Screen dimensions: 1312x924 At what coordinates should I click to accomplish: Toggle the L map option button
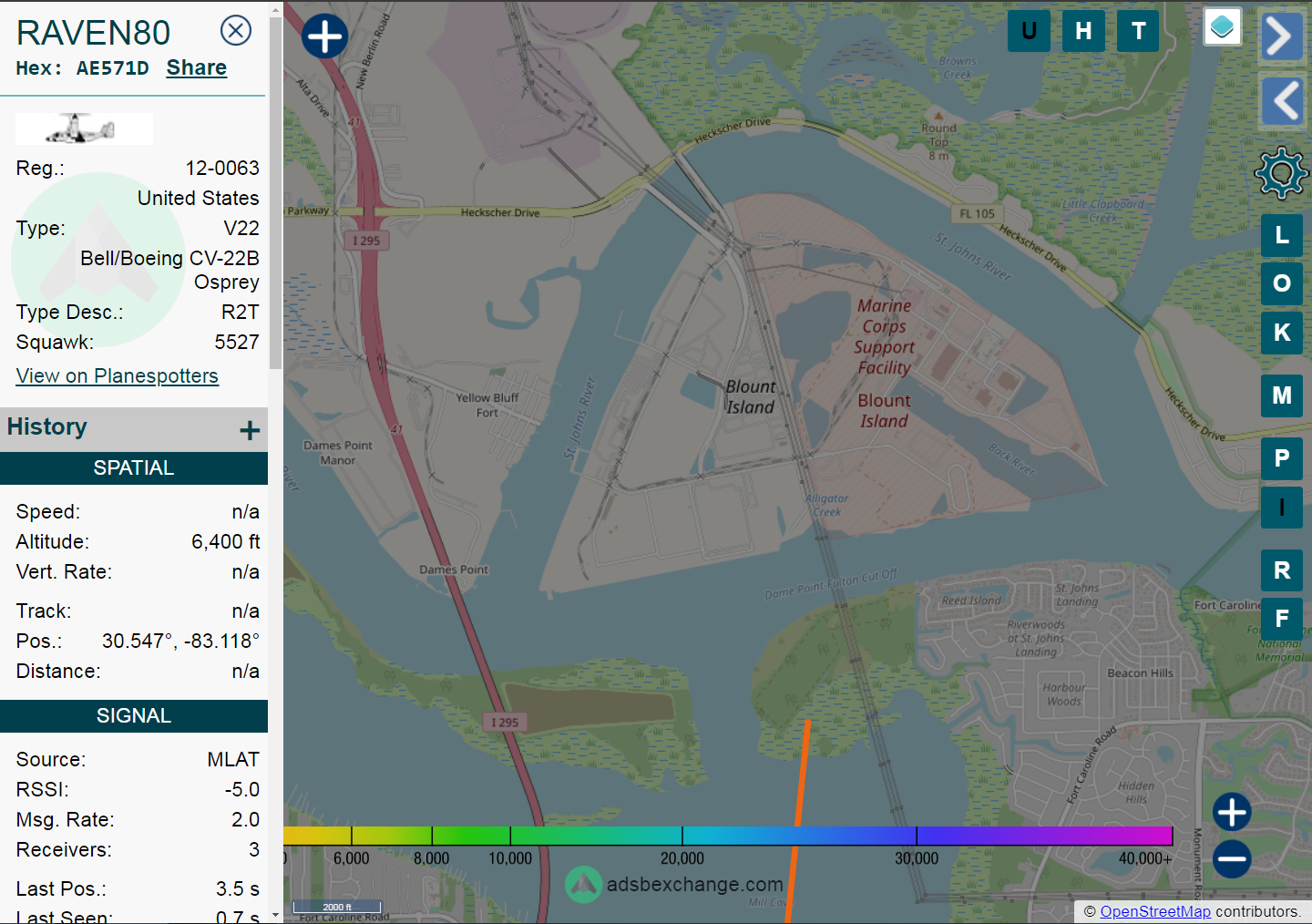[1282, 235]
